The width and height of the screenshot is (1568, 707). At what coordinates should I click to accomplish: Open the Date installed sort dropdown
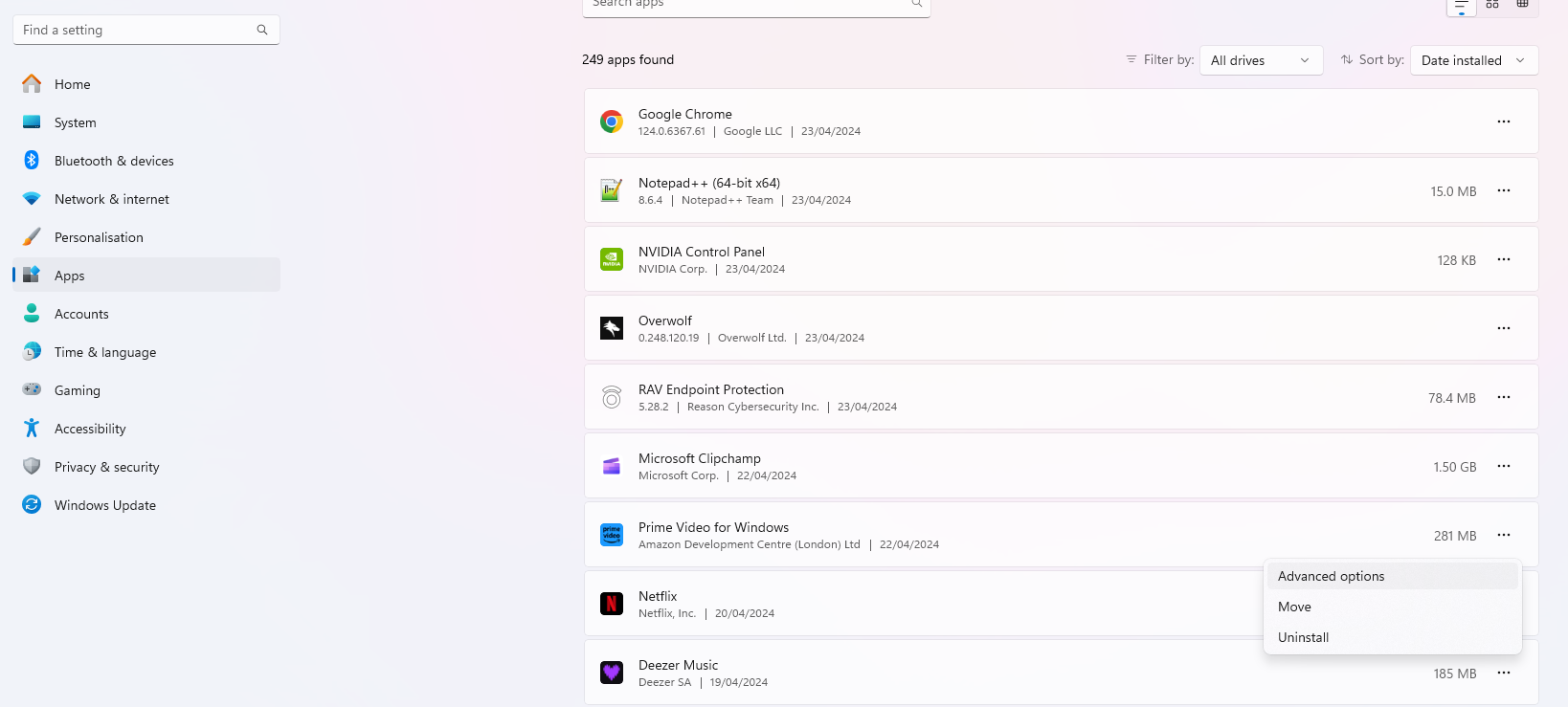[1473, 60]
